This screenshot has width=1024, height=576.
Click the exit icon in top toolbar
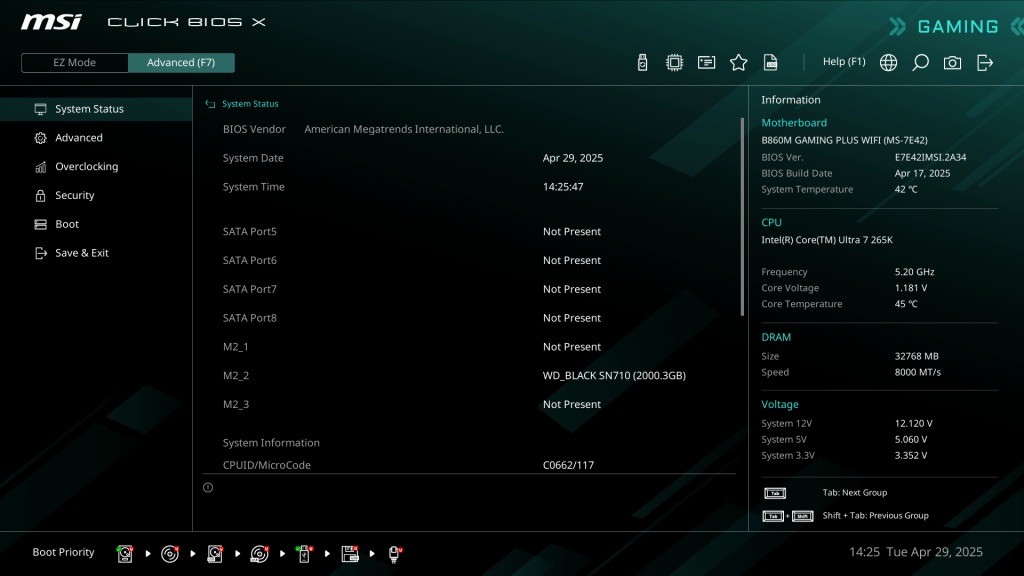click(x=985, y=62)
